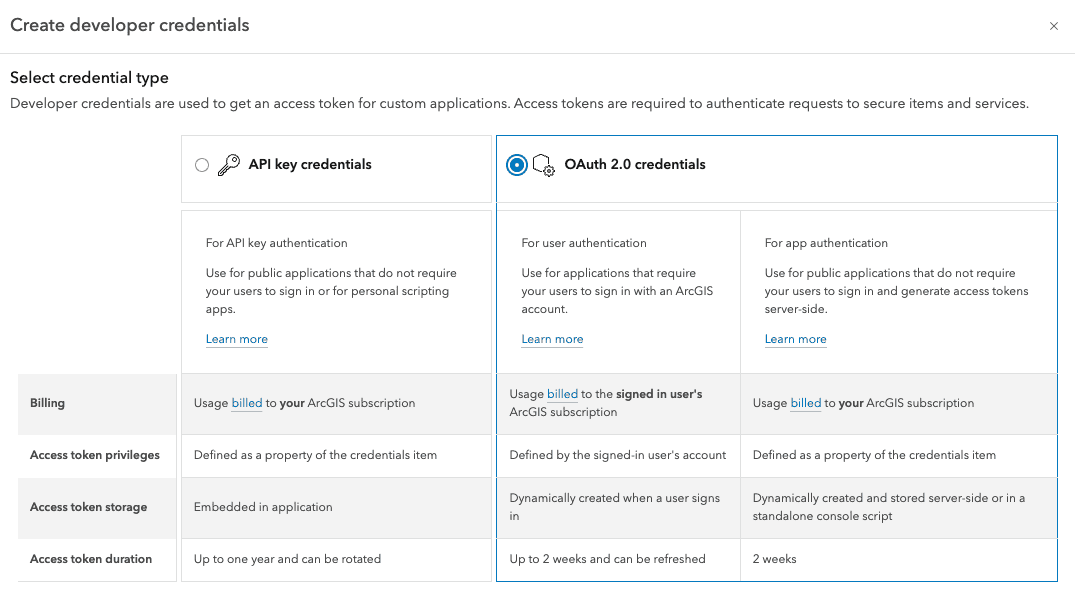Follow the billed link for signed in user's subscription
1075x598 pixels.
coord(562,394)
